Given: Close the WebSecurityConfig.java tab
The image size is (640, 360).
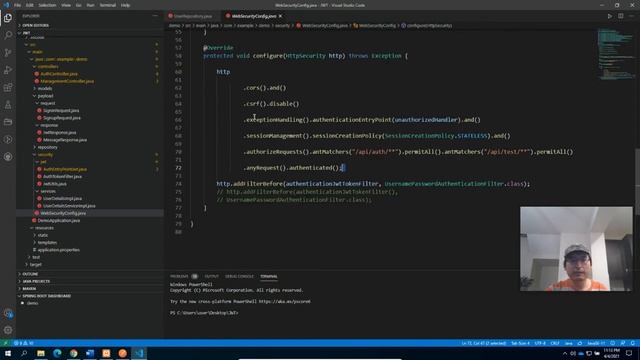Looking at the screenshot, I should (x=280, y=16).
